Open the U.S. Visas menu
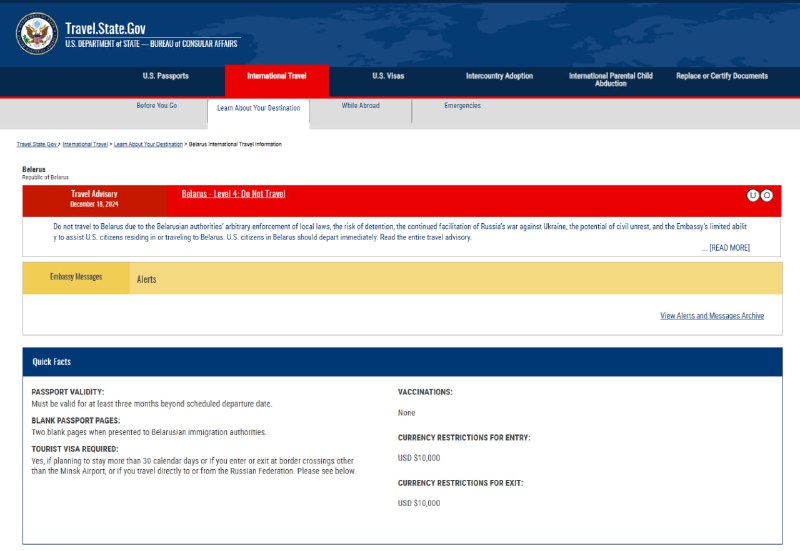 [x=388, y=76]
